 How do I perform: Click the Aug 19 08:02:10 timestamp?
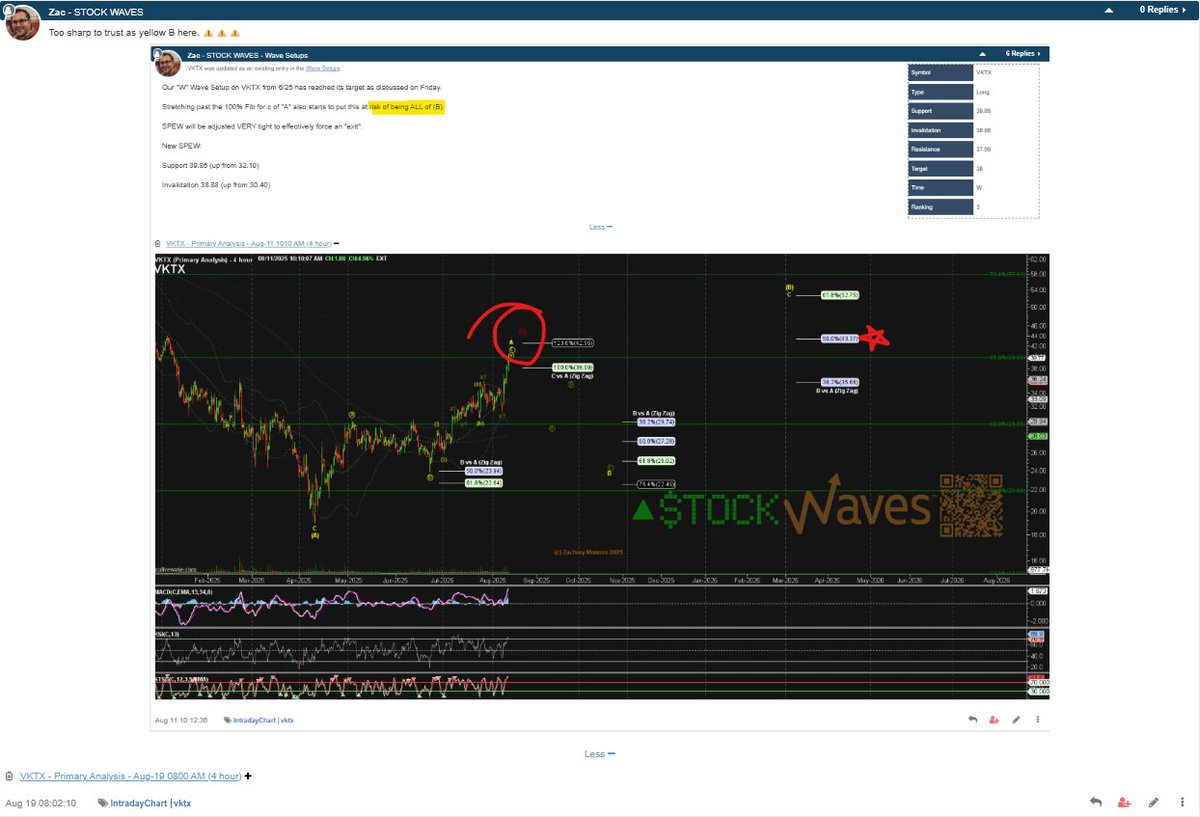tap(41, 803)
